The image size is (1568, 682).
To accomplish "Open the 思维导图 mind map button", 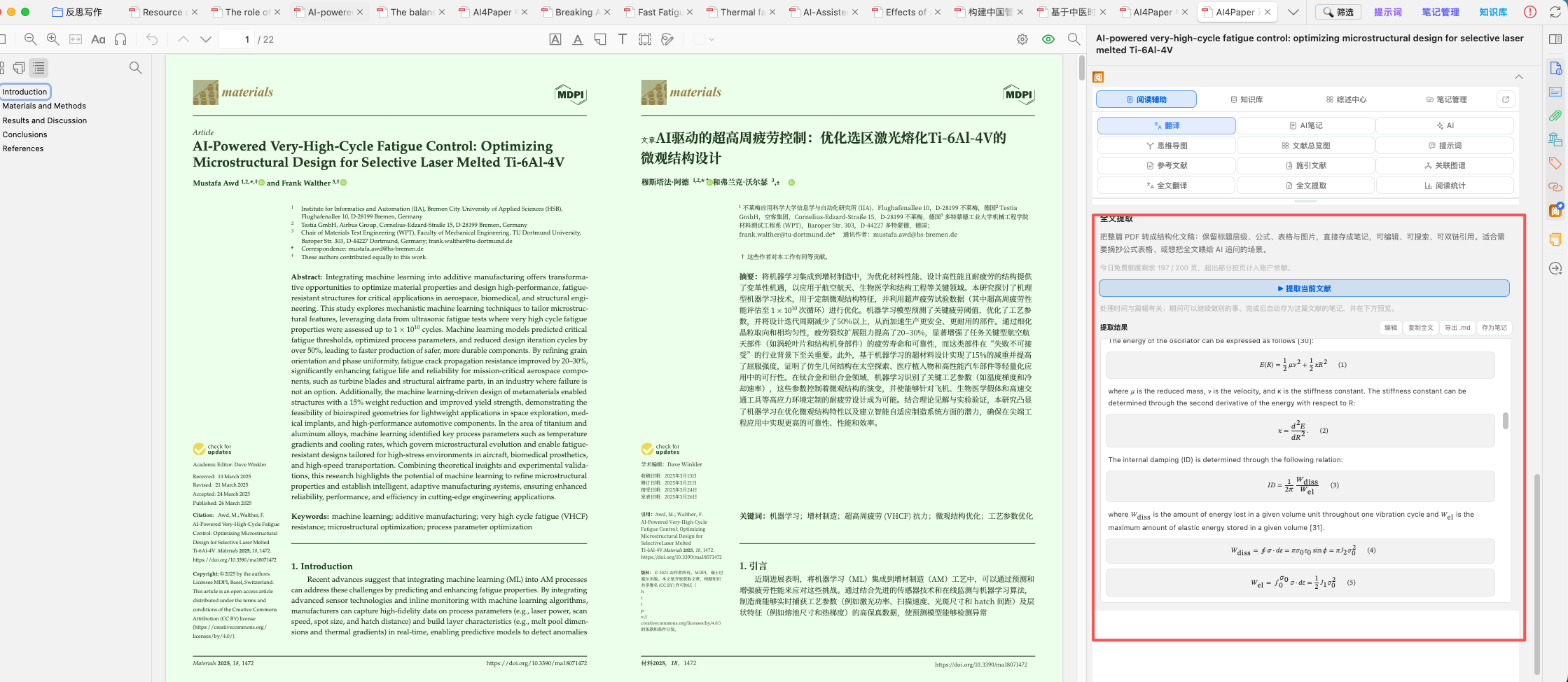I will pos(1166,146).
